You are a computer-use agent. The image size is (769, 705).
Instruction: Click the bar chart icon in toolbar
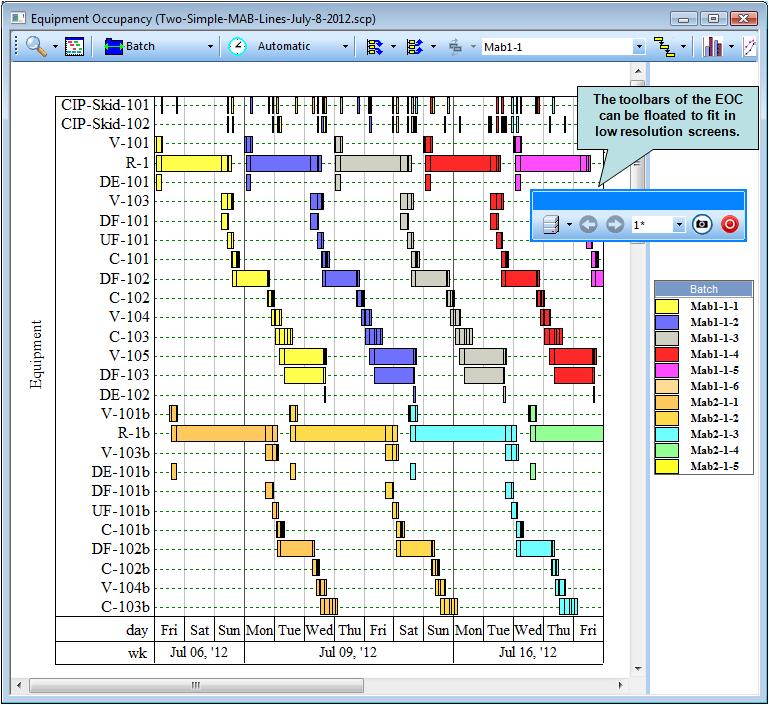pyautogui.click(x=713, y=47)
